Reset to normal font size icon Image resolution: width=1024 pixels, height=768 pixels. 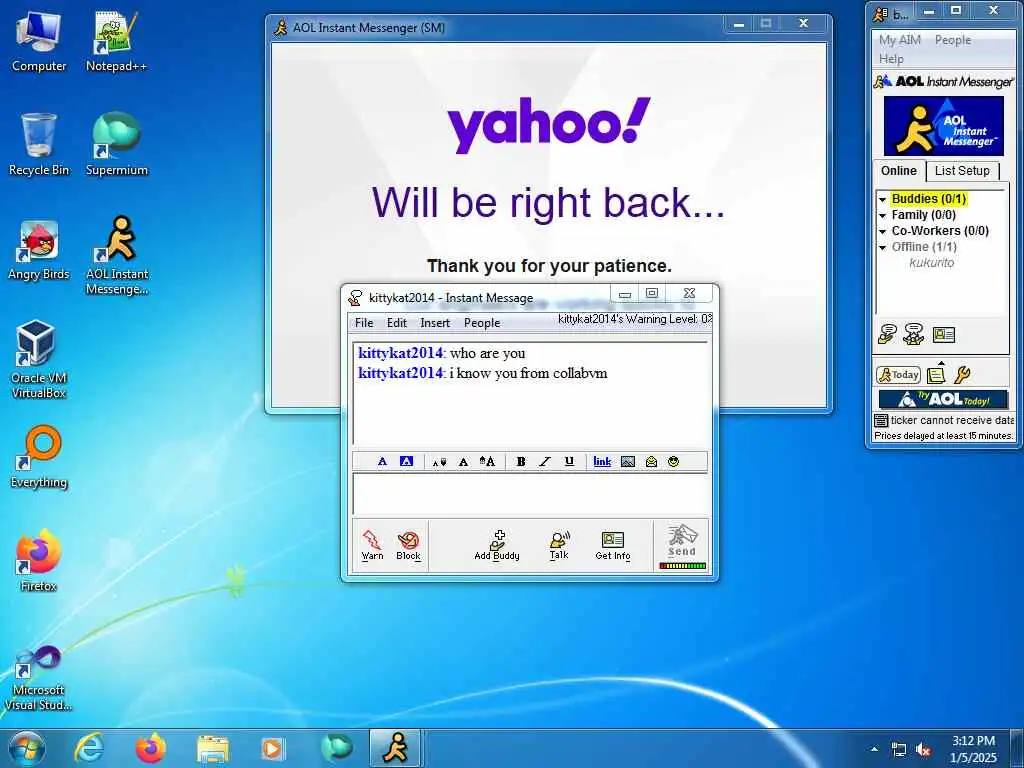(463, 462)
